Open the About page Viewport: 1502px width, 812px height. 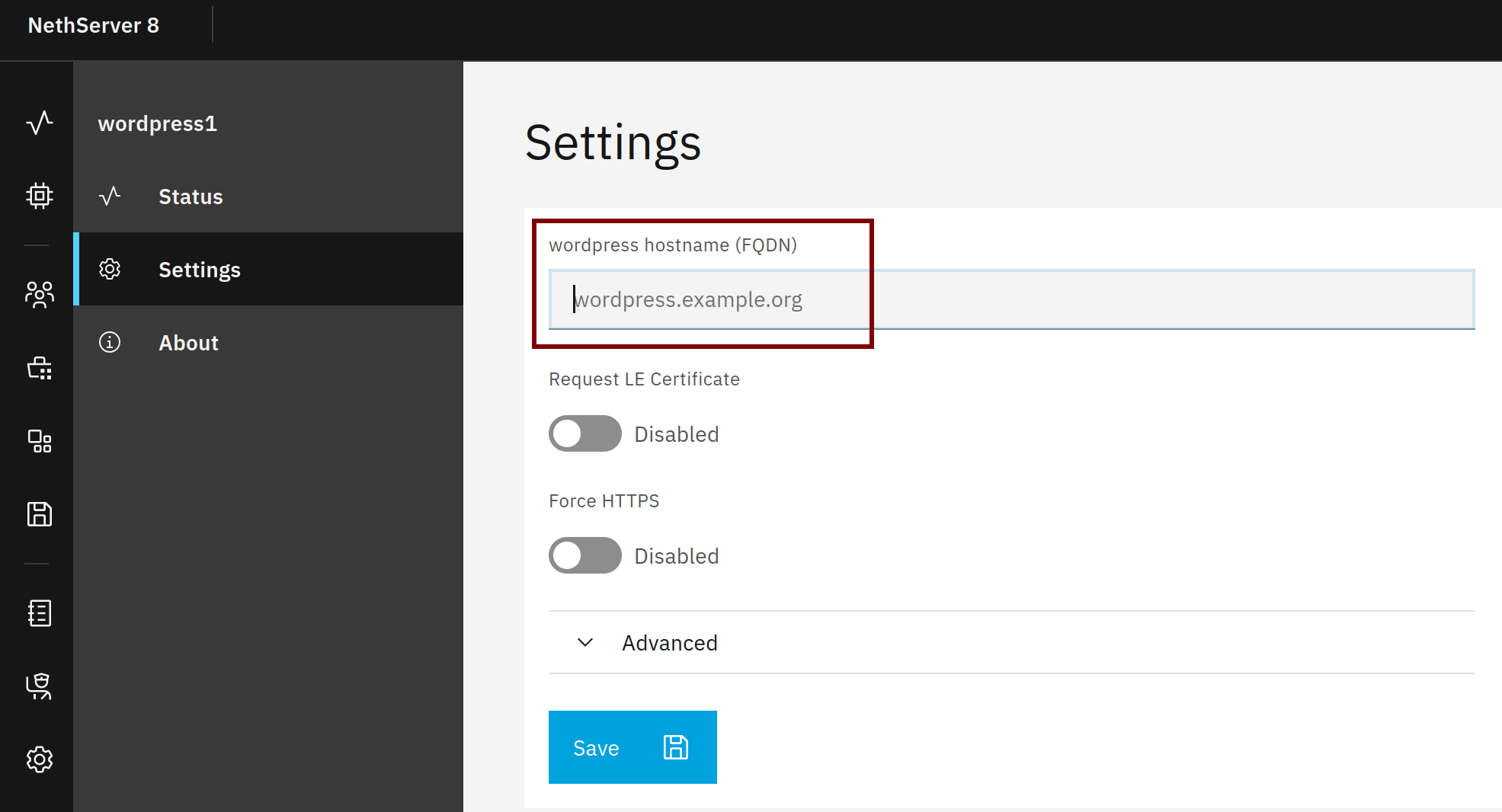188,343
